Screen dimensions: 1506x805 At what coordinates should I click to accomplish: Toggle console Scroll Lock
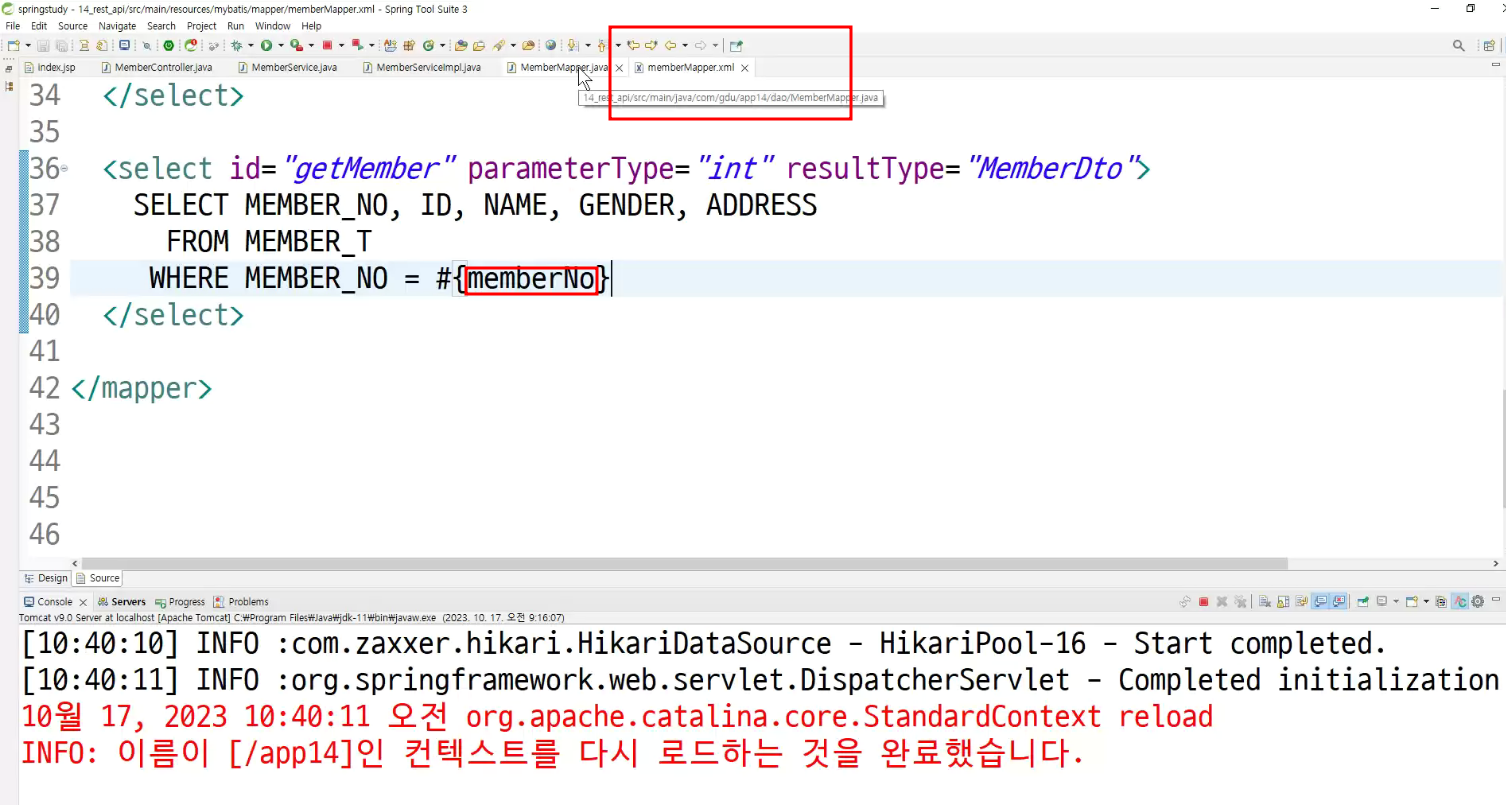pyautogui.click(x=1281, y=602)
